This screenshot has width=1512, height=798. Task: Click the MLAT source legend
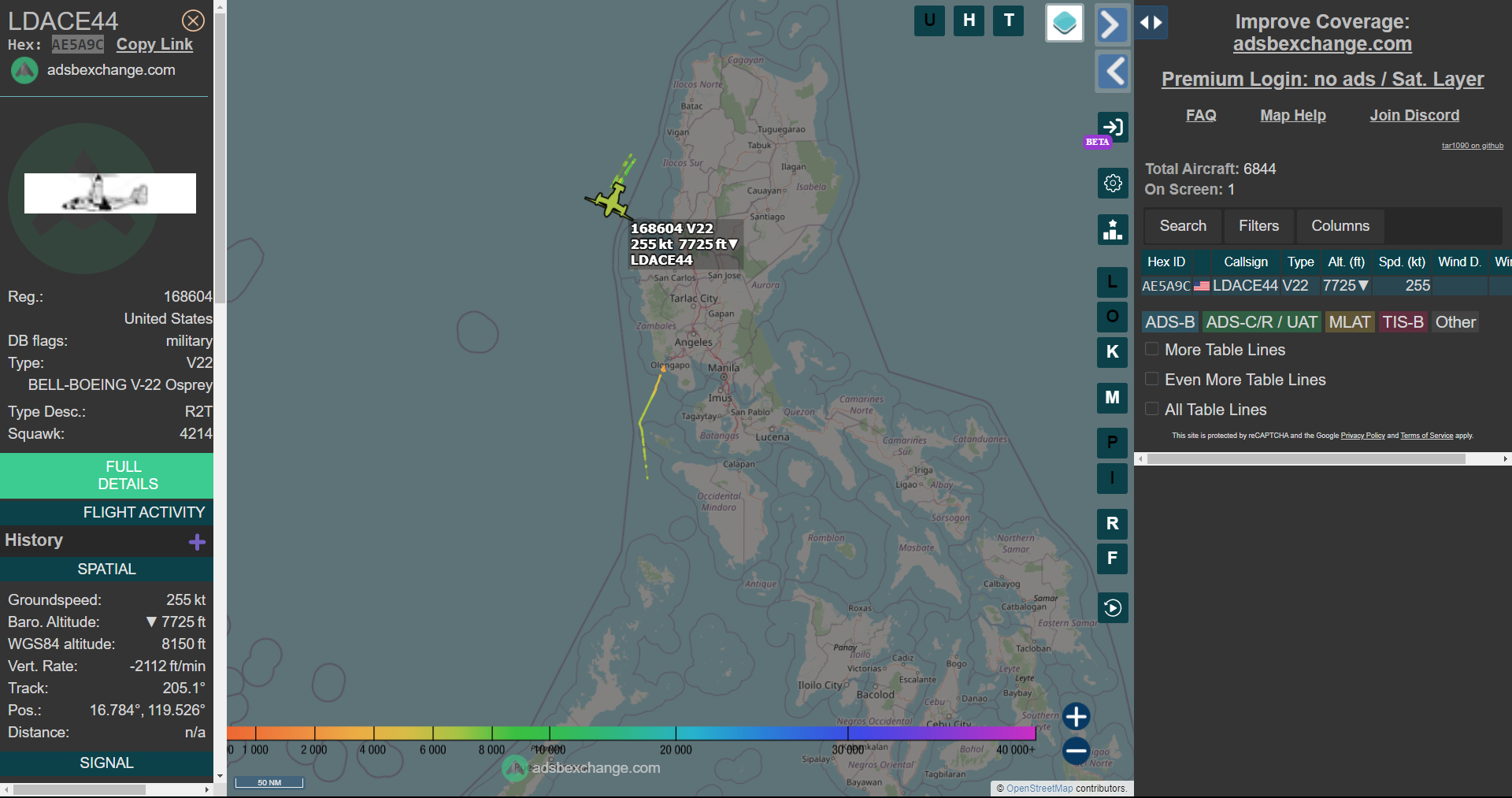[1350, 322]
